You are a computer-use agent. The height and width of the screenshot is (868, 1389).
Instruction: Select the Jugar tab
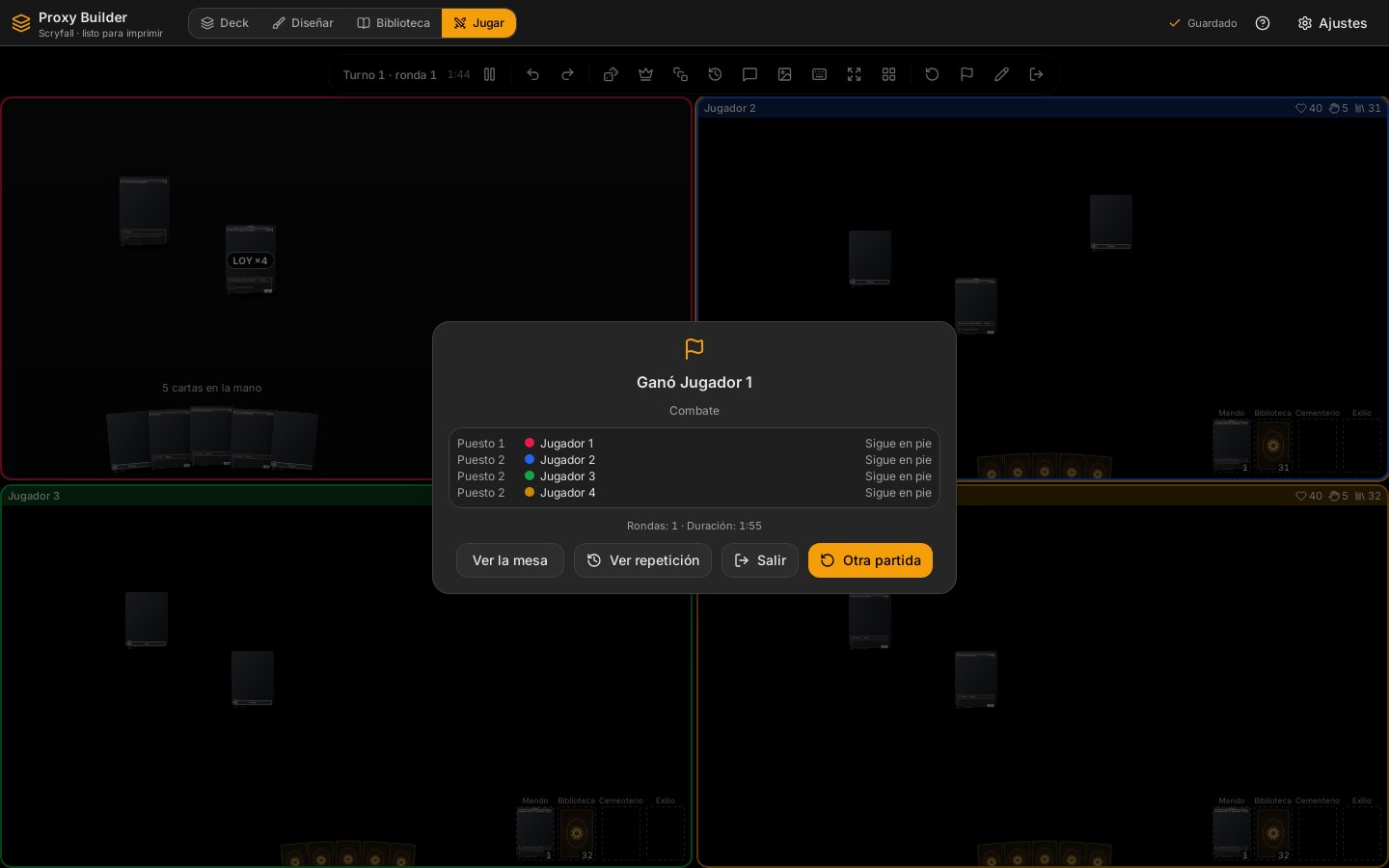pos(478,23)
